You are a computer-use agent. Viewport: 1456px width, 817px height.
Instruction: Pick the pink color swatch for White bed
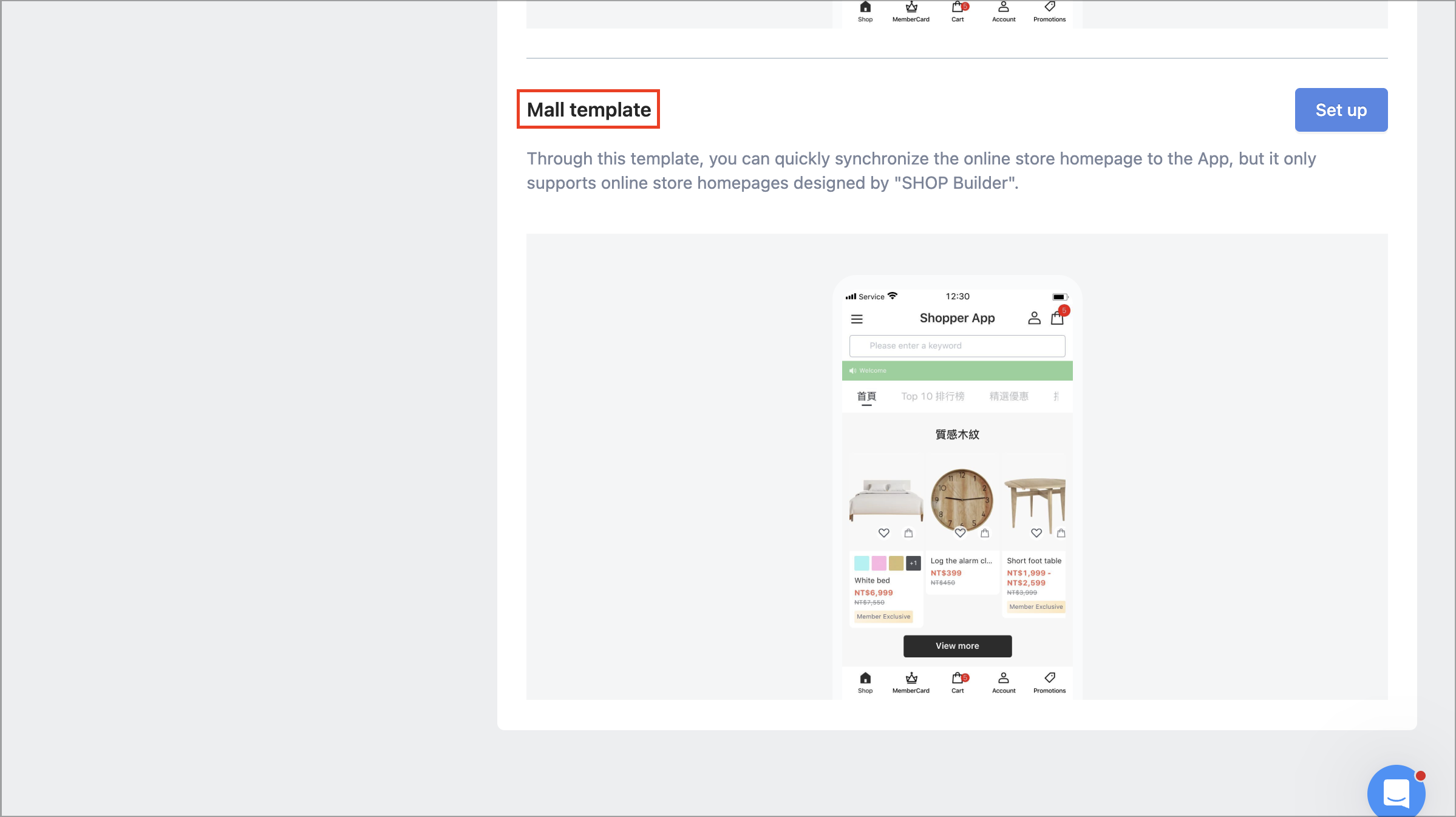pyautogui.click(x=879, y=563)
